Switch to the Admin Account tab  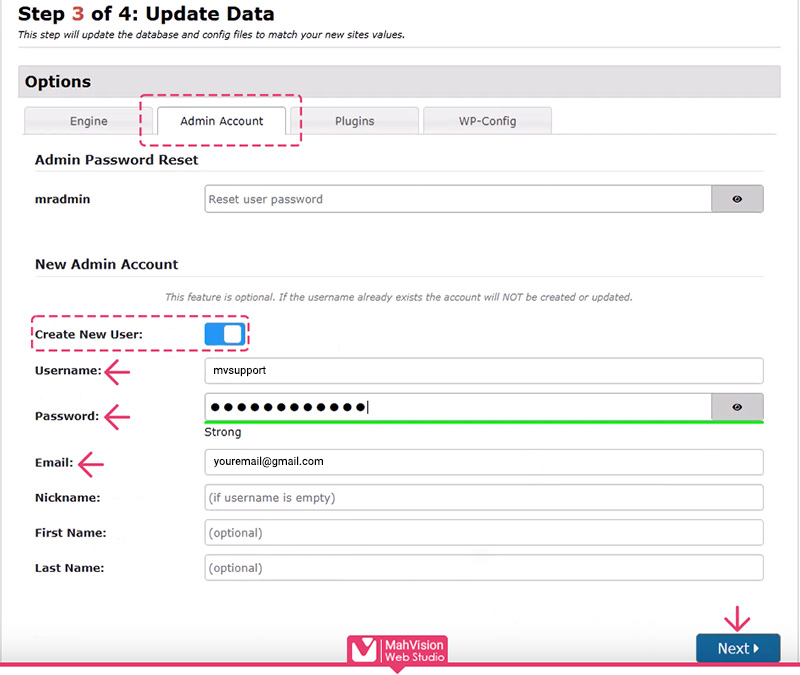pos(222,121)
